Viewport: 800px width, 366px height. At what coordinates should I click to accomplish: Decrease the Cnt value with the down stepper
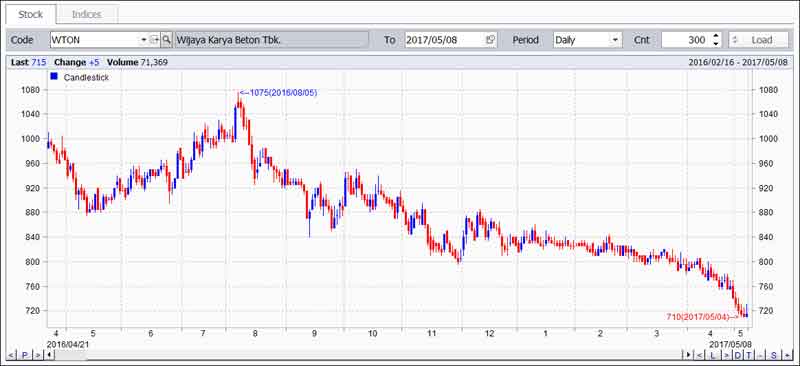tap(715, 43)
